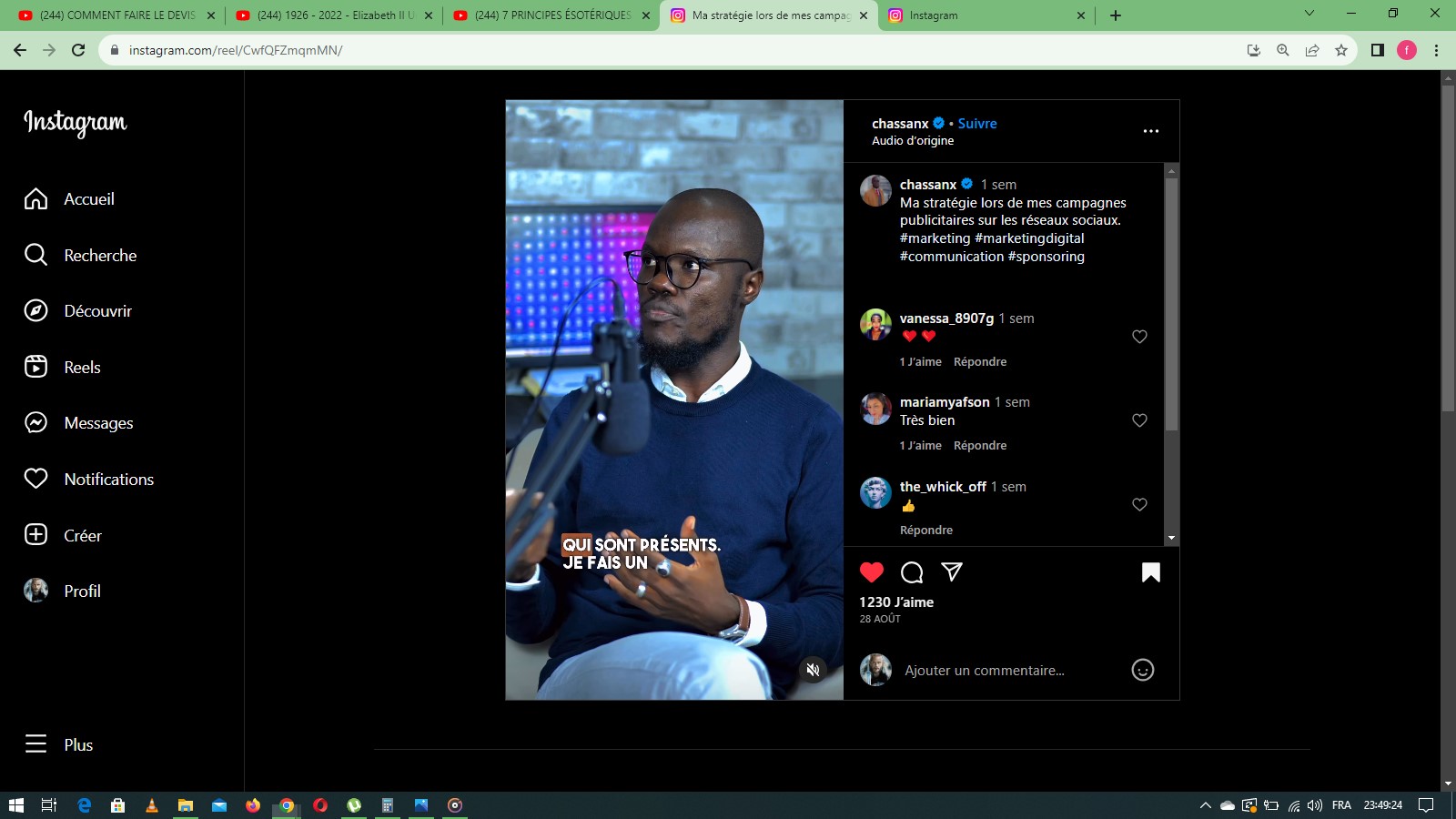Unlike the reel with red heart

871,572
